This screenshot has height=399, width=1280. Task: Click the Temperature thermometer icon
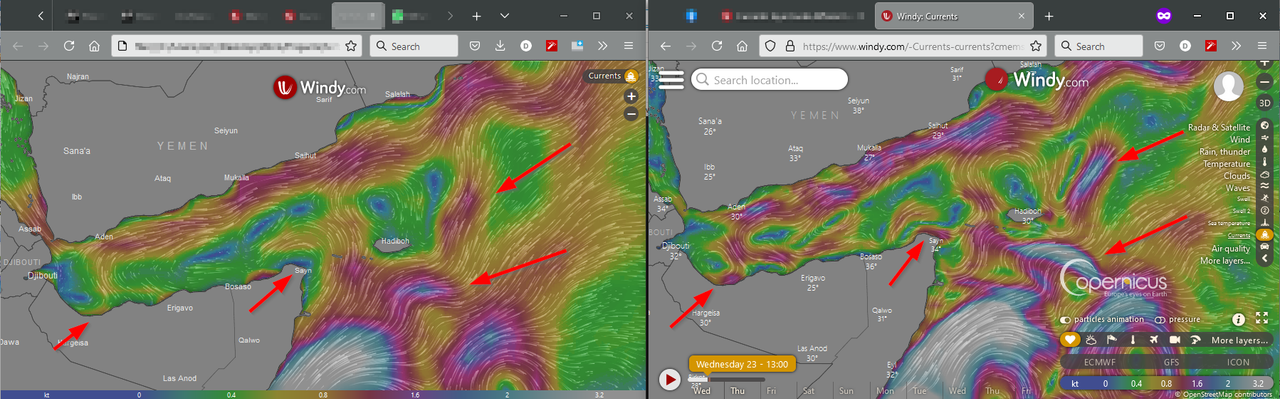point(1264,162)
